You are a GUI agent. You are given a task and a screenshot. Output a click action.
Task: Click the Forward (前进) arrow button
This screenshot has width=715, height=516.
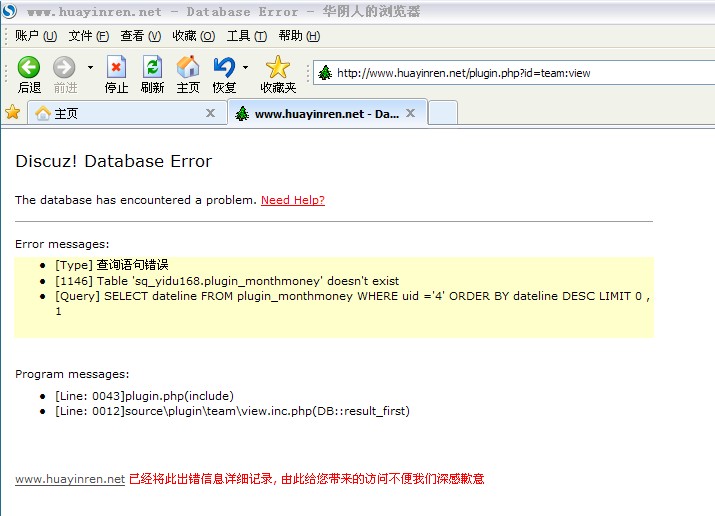click(x=64, y=67)
